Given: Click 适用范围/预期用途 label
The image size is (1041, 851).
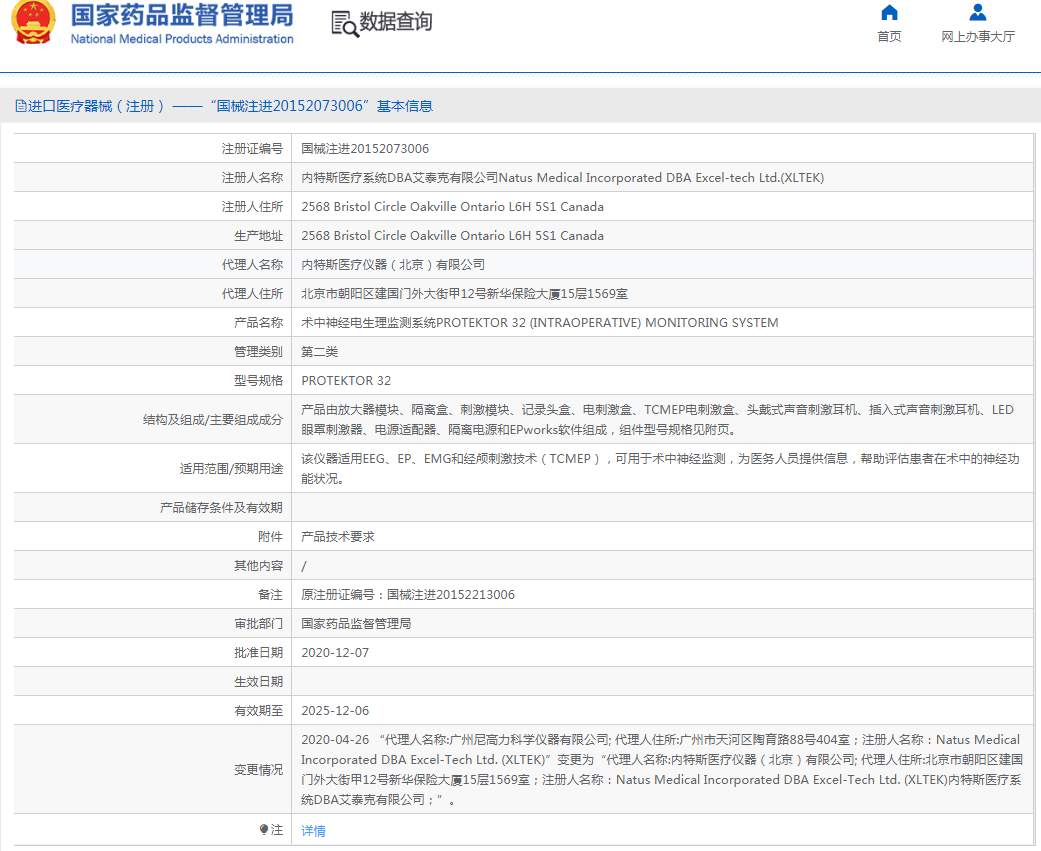Looking at the screenshot, I should pos(231,469).
